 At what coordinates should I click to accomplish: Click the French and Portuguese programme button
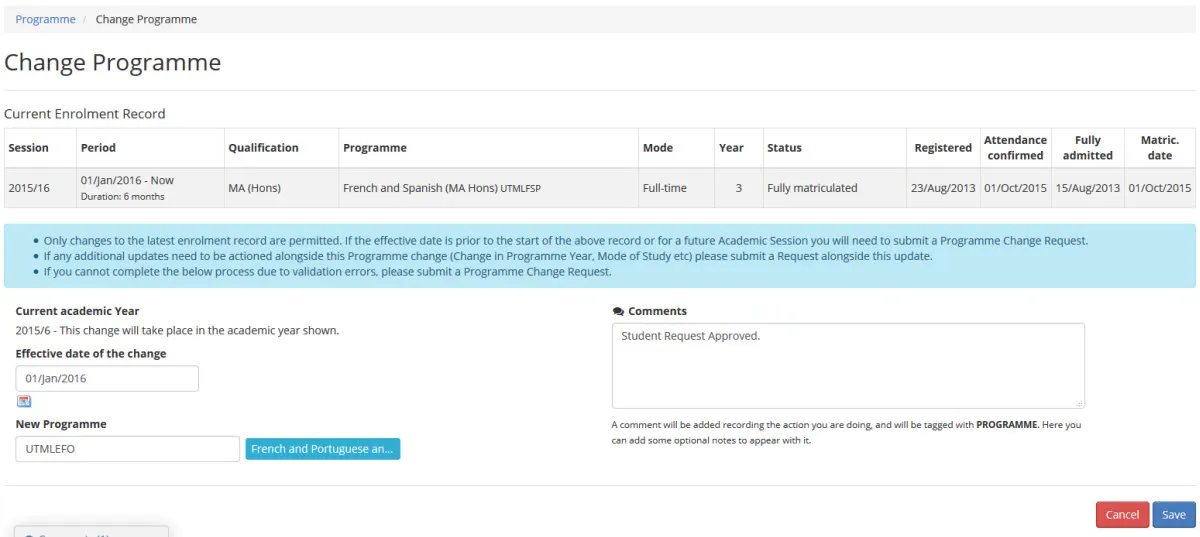tap(322, 449)
